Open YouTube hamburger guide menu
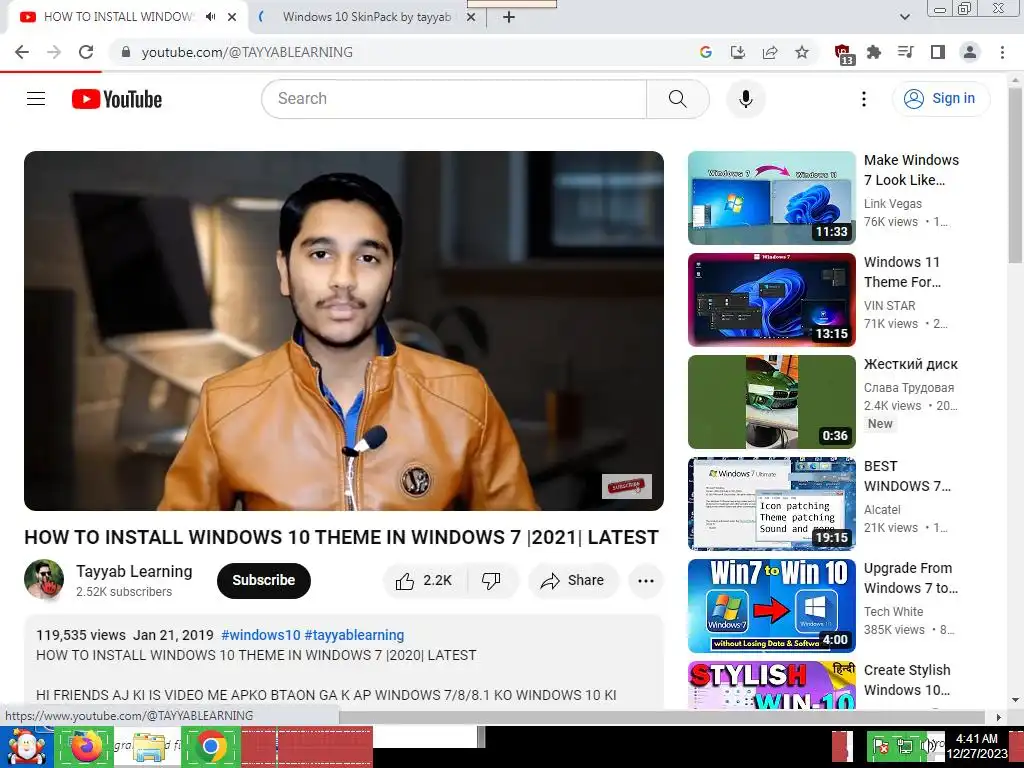The width and height of the screenshot is (1024, 768). (36, 99)
